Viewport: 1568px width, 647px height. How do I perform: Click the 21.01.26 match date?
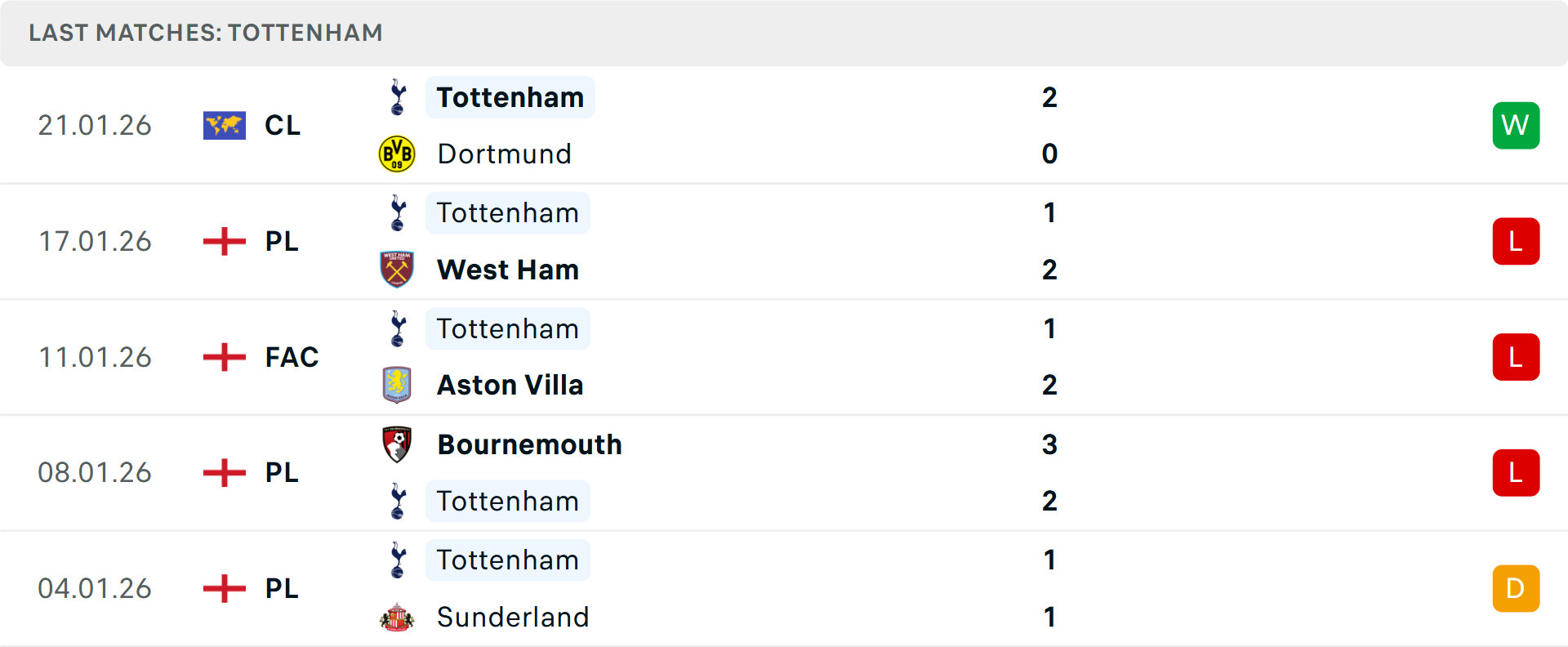pos(95,125)
